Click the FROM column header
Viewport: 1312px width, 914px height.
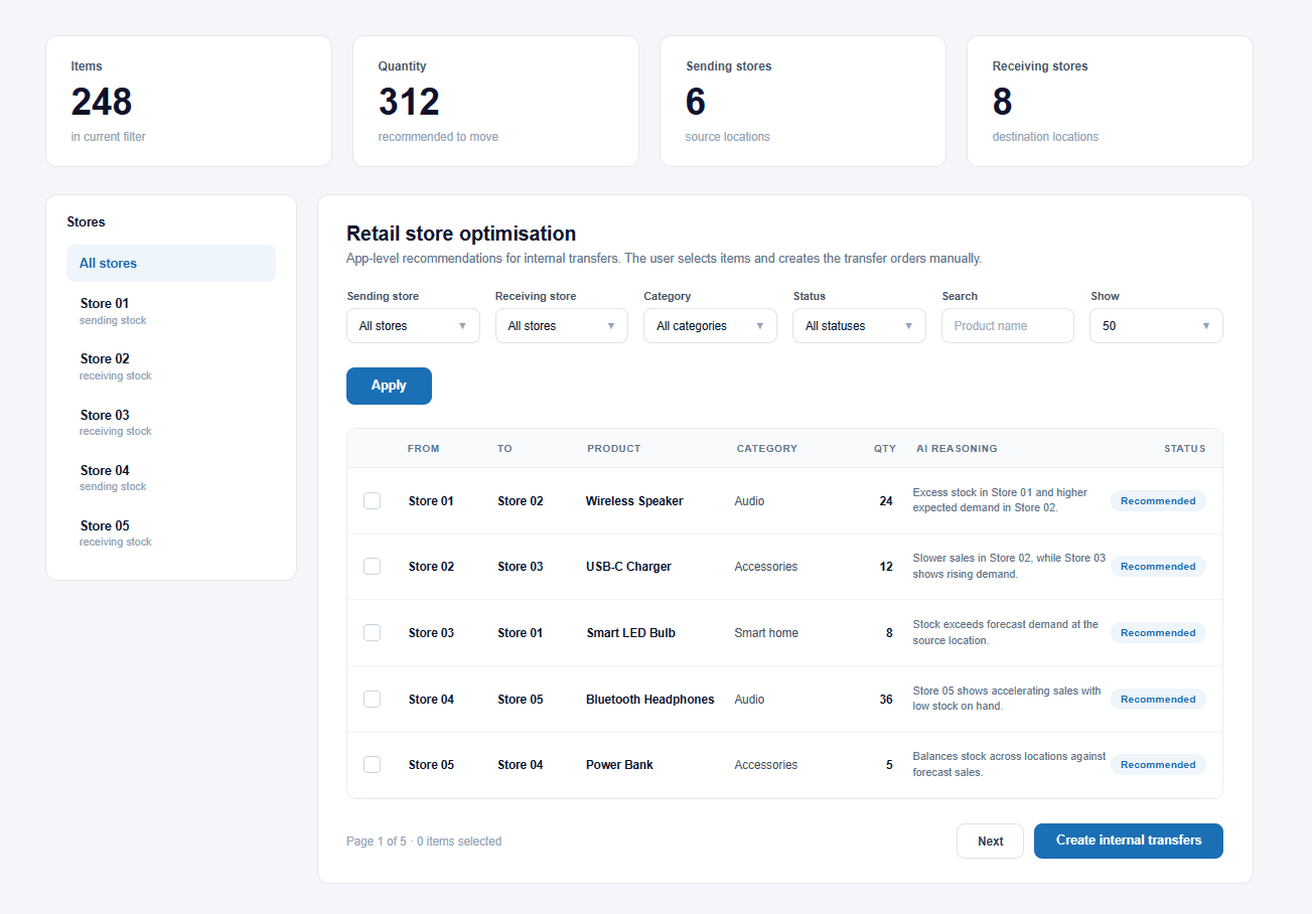pos(424,449)
